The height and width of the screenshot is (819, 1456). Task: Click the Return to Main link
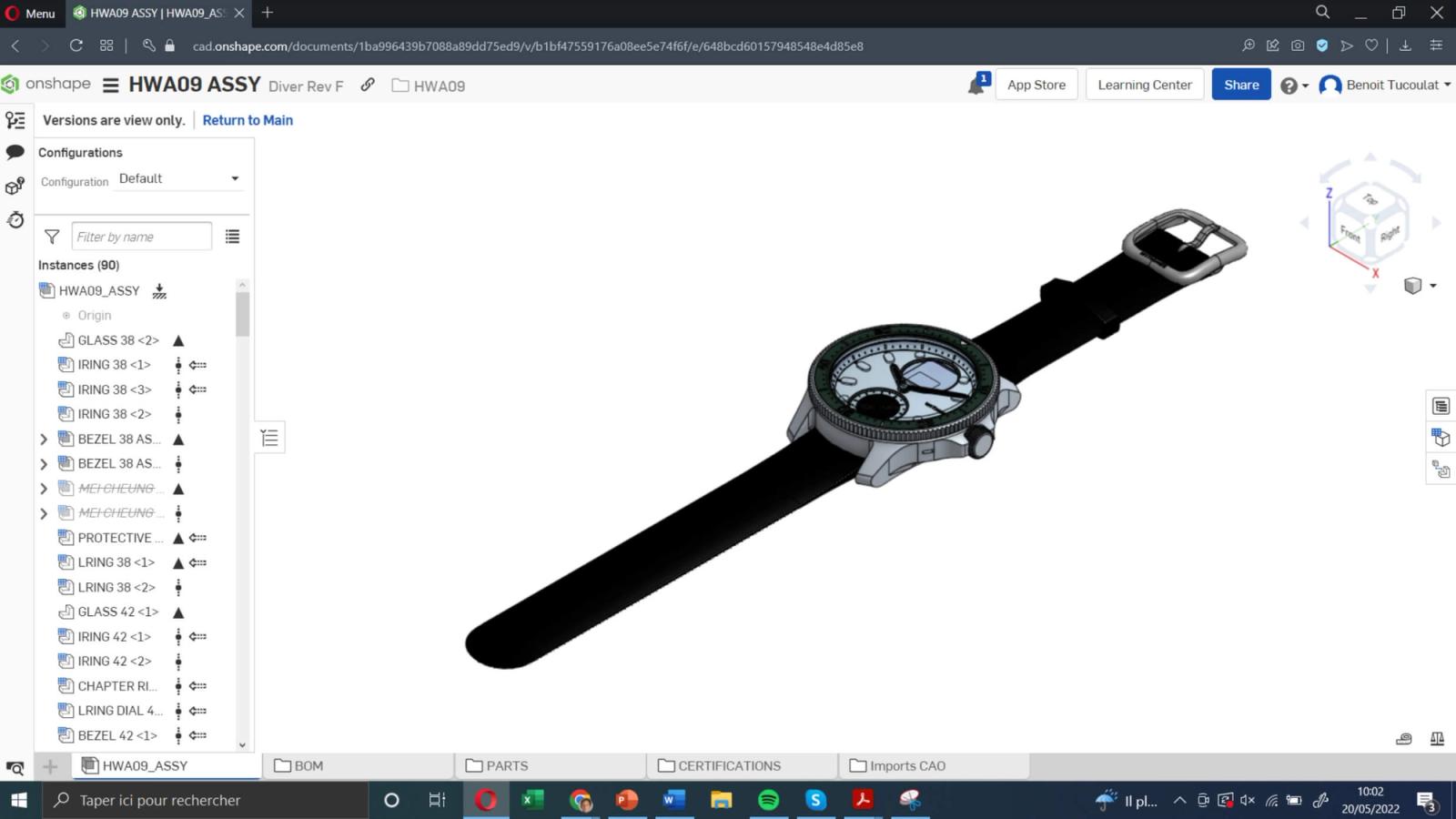coord(248,120)
